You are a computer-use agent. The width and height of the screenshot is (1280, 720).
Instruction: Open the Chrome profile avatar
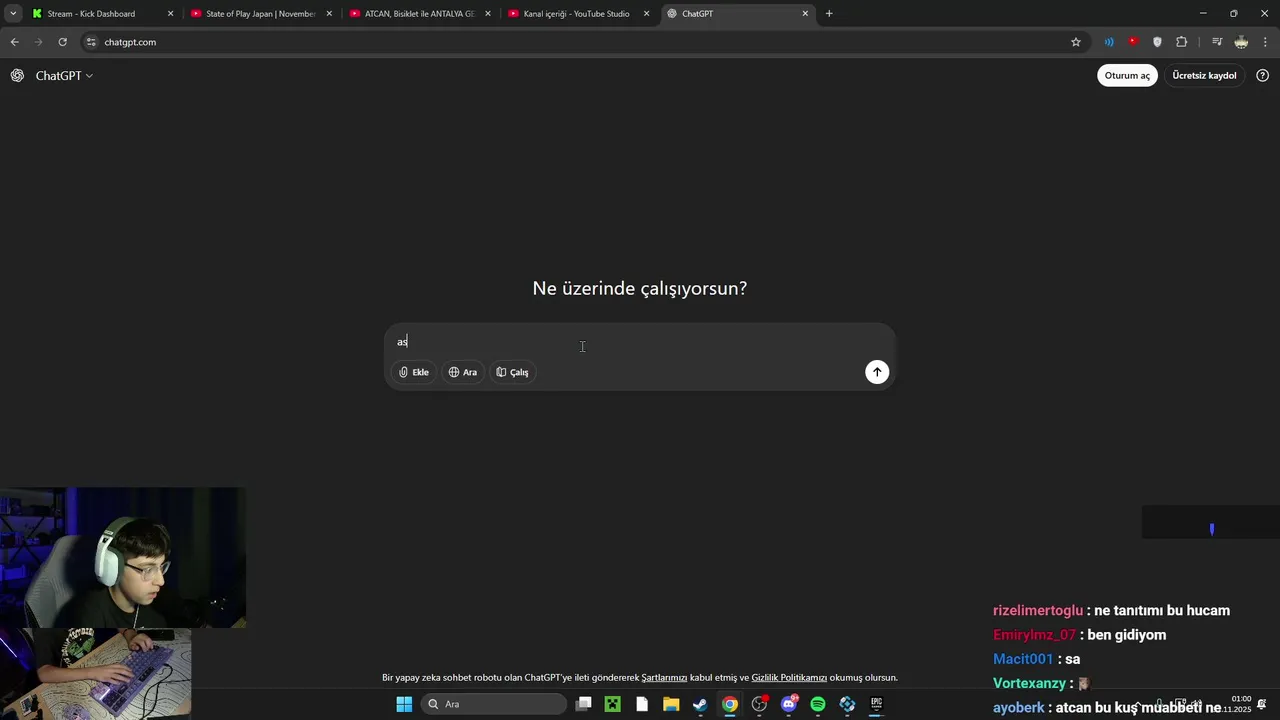[x=1241, y=42]
